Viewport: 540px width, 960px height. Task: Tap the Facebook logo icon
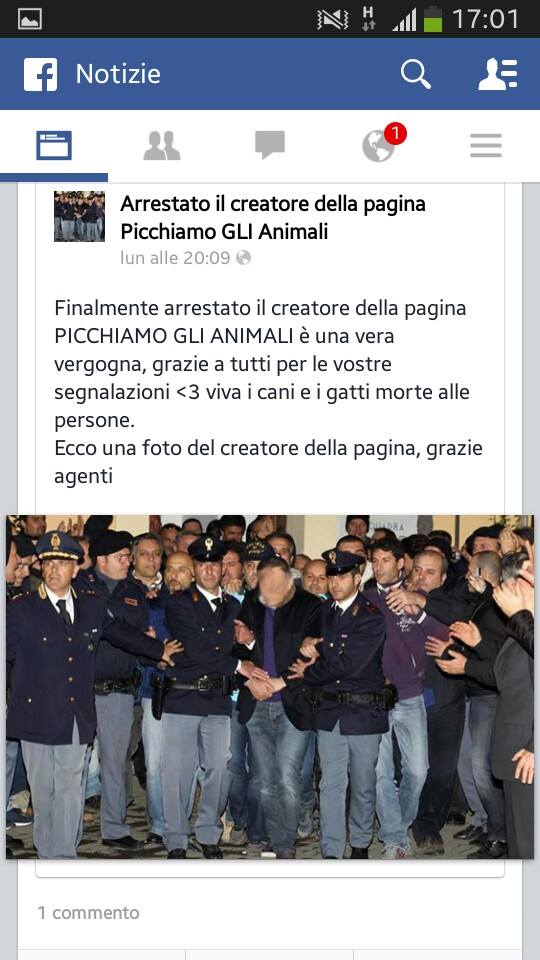[40, 75]
